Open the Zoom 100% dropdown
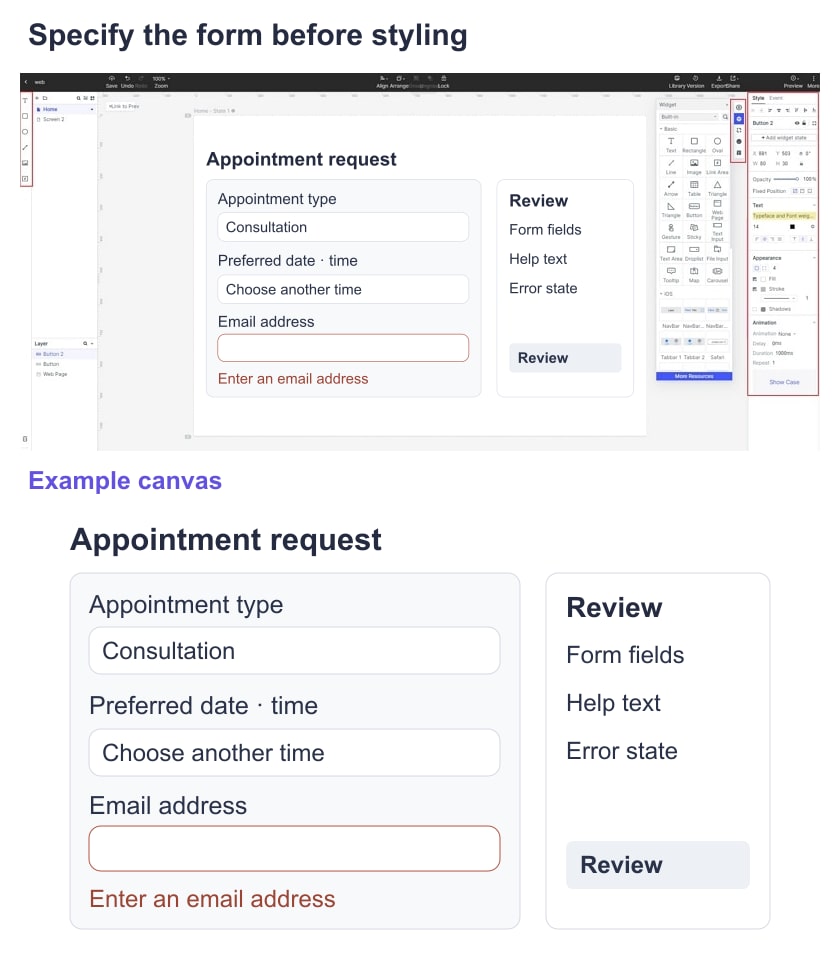The height and width of the screenshot is (970, 840). (161, 82)
